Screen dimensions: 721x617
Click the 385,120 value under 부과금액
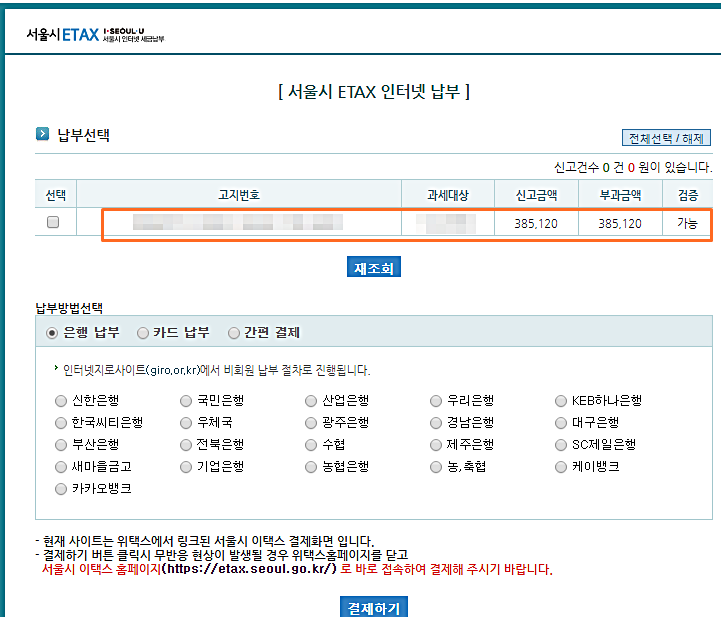620,224
